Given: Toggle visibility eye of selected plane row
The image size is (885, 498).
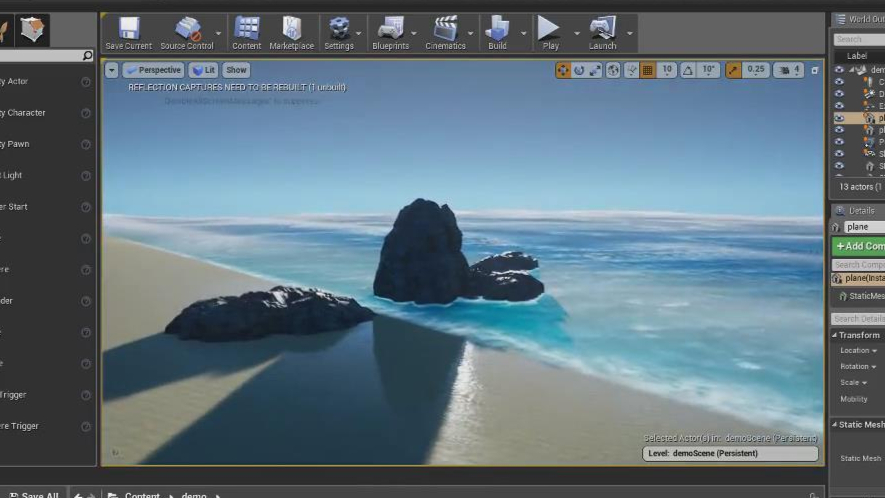Looking at the screenshot, I should click(839, 118).
